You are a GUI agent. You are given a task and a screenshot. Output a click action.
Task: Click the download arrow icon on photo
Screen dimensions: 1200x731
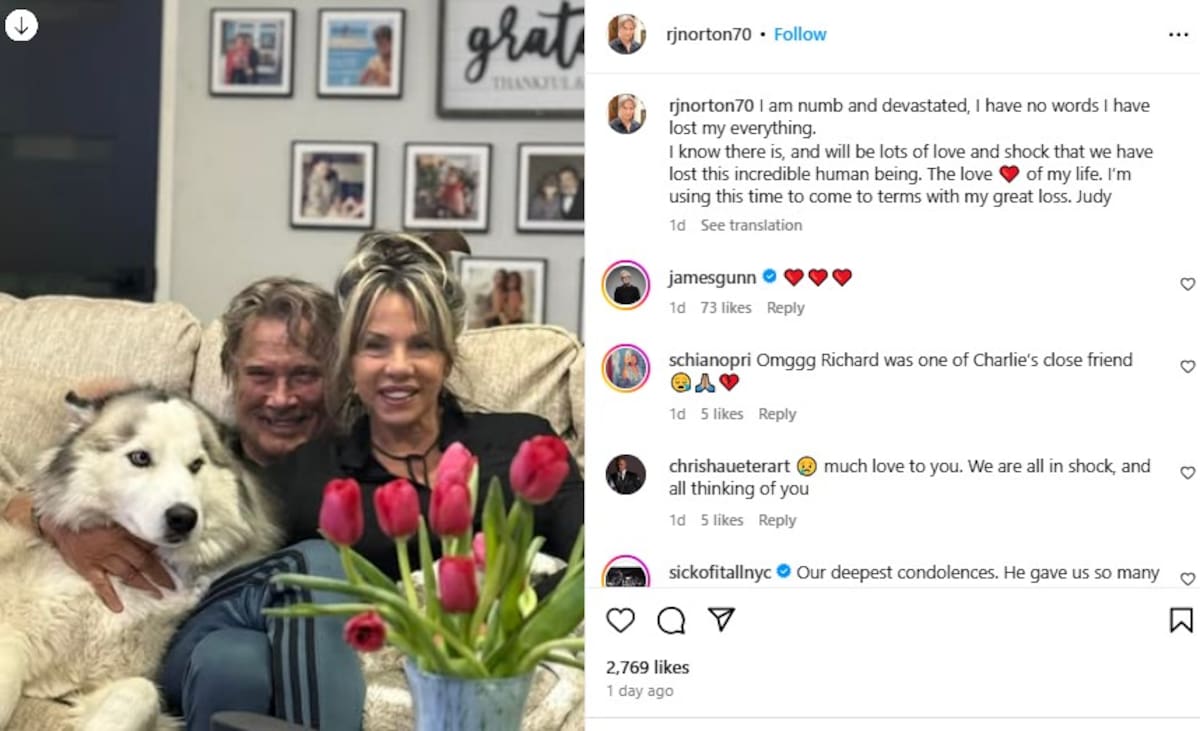point(22,24)
